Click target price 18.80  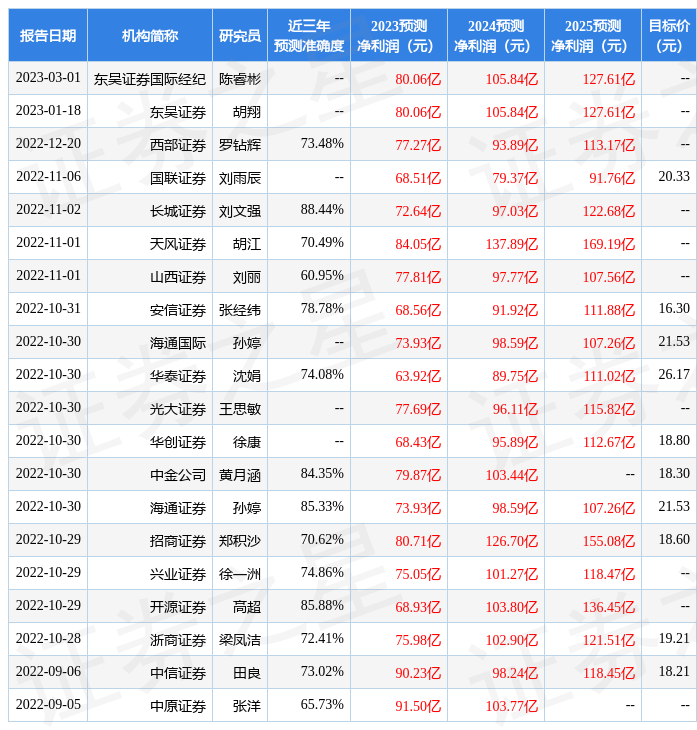click(x=674, y=440)
